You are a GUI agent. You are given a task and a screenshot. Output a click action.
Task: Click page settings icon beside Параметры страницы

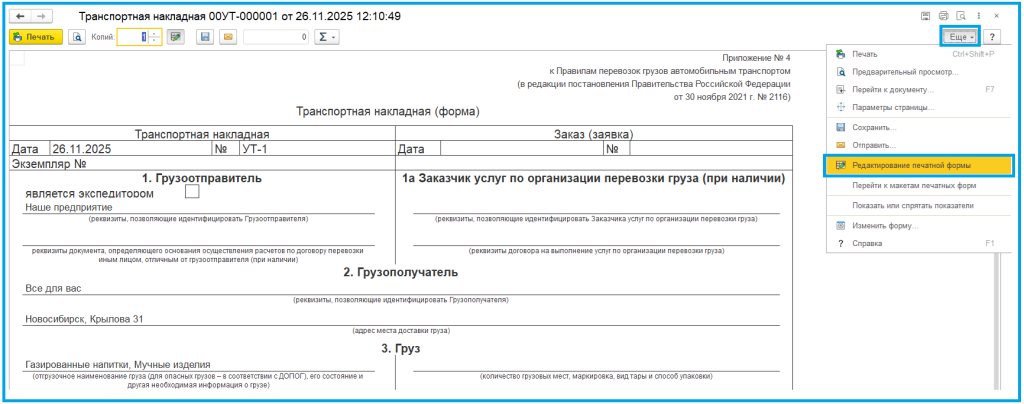[841, 107]
